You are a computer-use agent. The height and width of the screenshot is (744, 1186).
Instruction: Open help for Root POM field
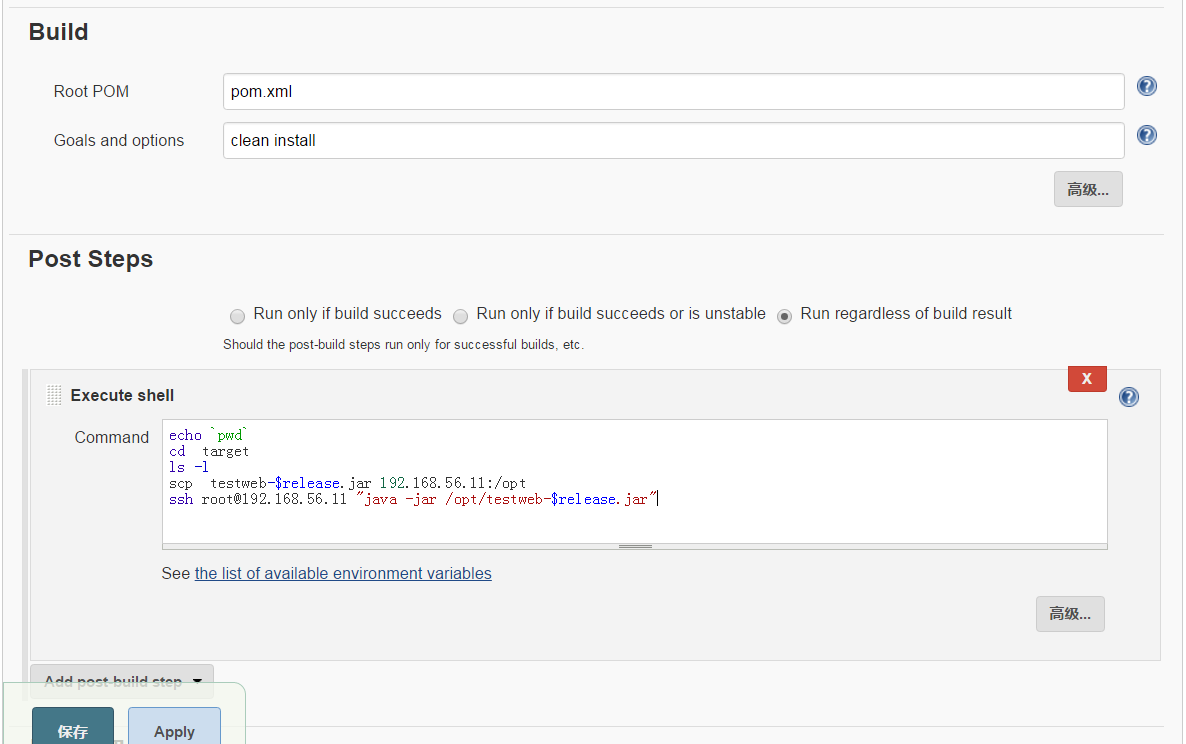1147,86
